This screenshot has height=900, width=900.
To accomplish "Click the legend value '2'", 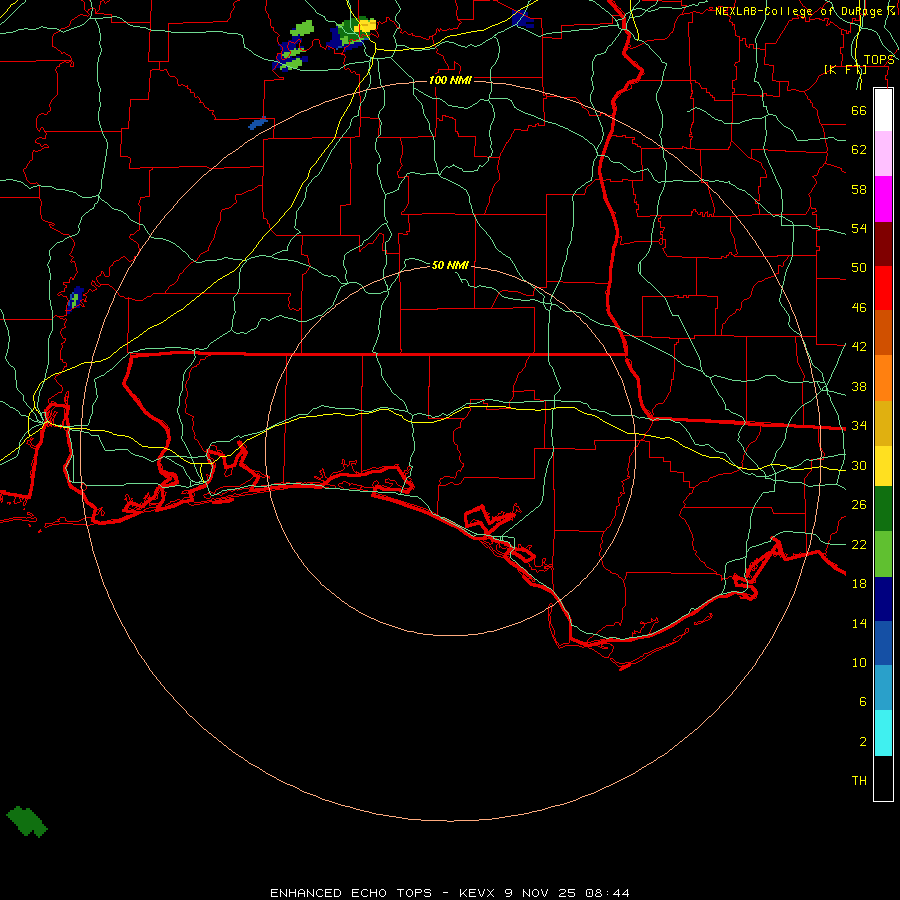I will click(x=863, y=741).
